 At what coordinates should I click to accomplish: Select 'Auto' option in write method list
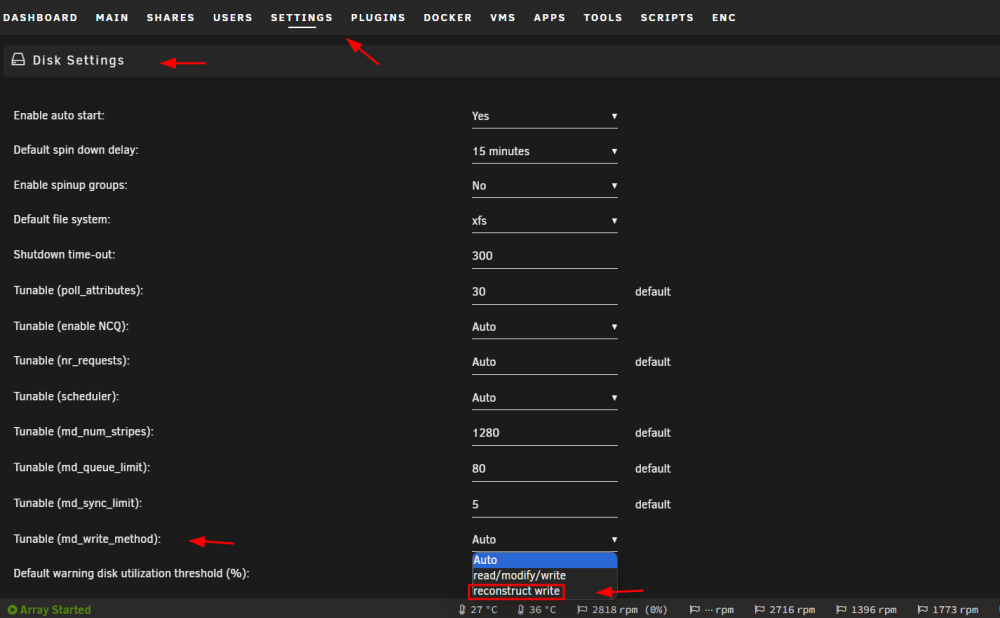pos(544,560)
